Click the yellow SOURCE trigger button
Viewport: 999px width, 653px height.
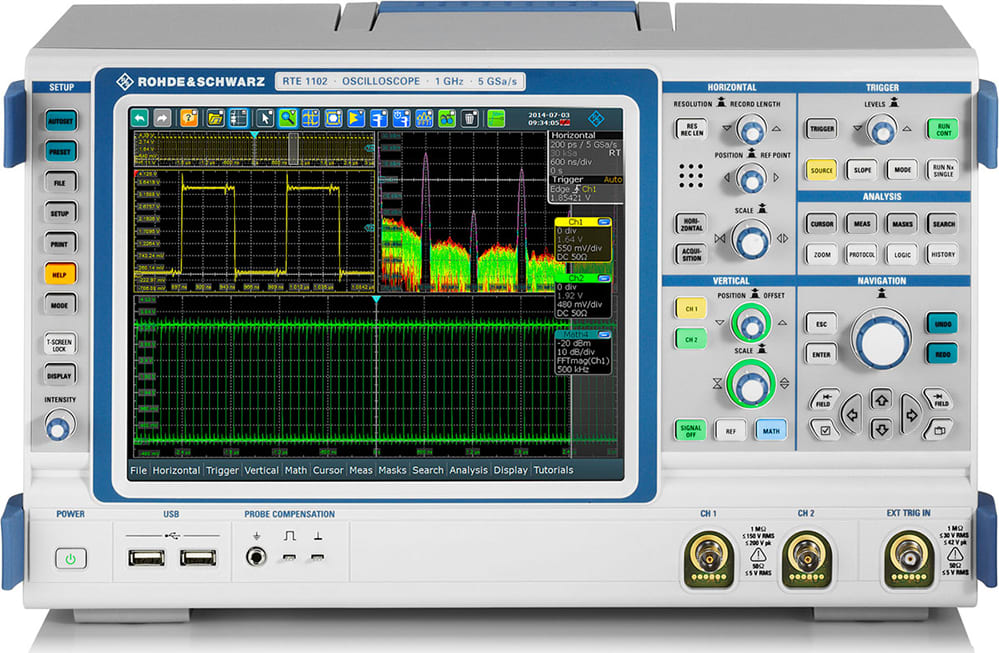coord(821,170)
